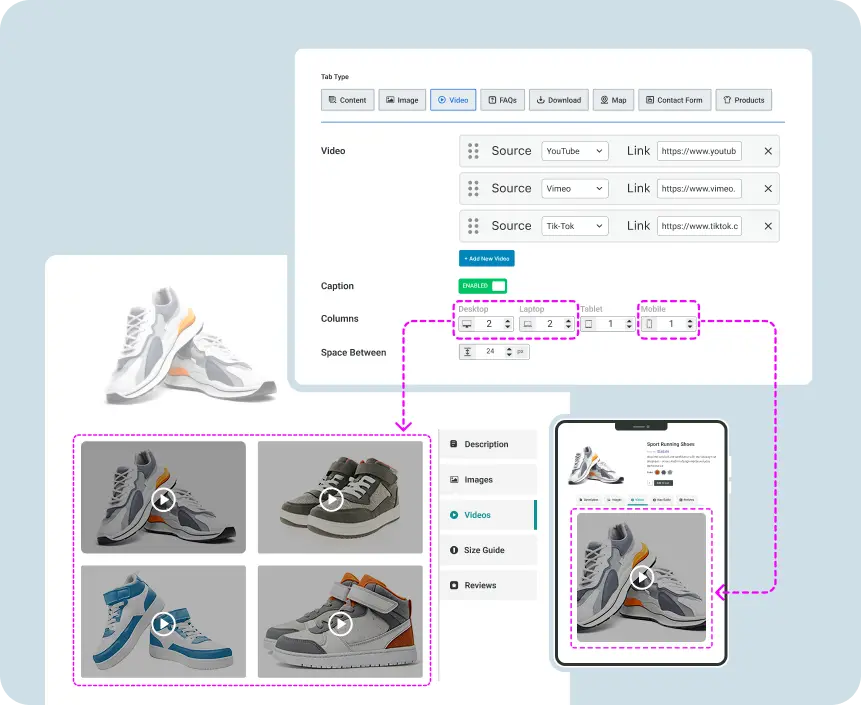
Task: Play the blue high-top sneaker video
Action: [x=164, y=624]
